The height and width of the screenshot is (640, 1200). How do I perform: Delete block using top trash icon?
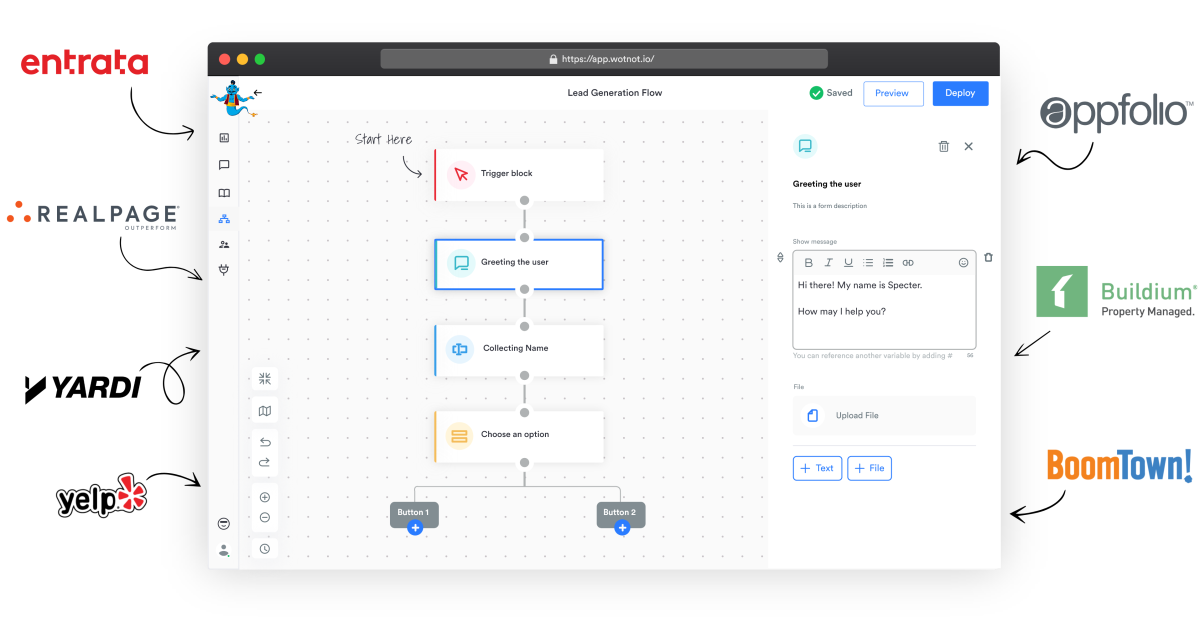point(944,146)
